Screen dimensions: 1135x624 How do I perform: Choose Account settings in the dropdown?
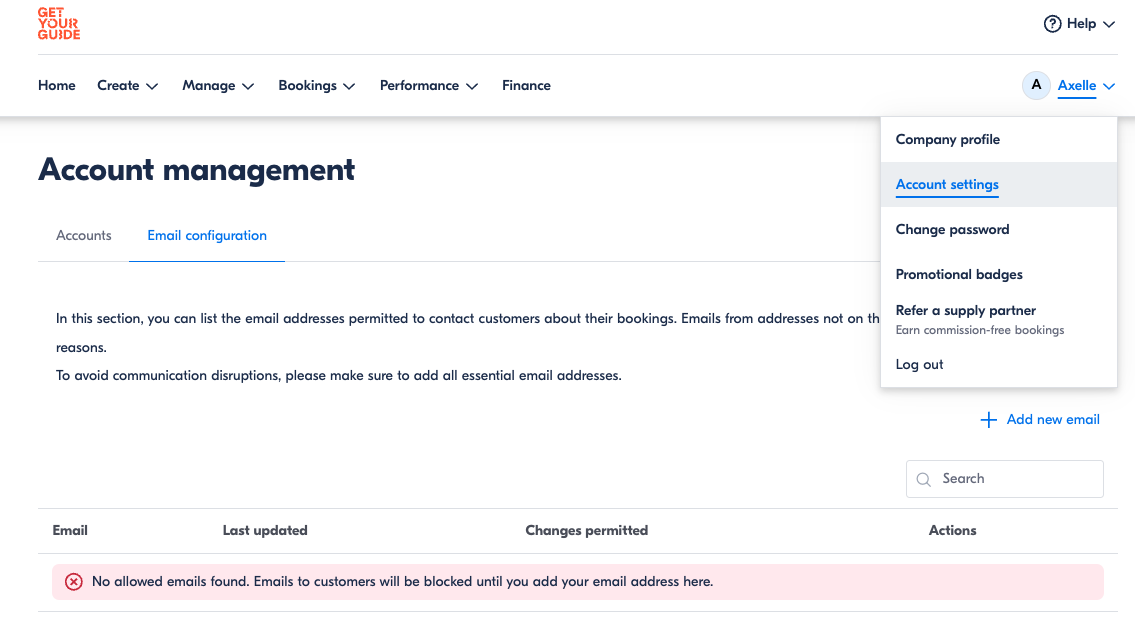pos(947,185)
